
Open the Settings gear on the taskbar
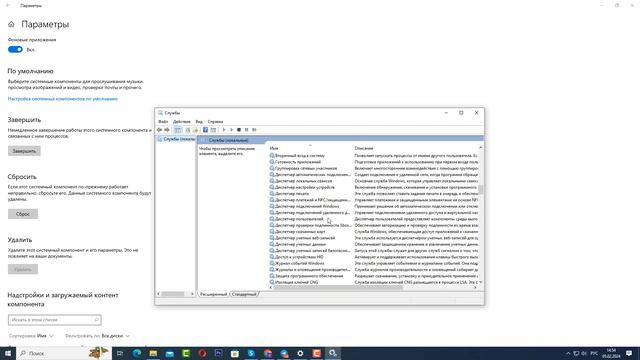coord(300,353)
